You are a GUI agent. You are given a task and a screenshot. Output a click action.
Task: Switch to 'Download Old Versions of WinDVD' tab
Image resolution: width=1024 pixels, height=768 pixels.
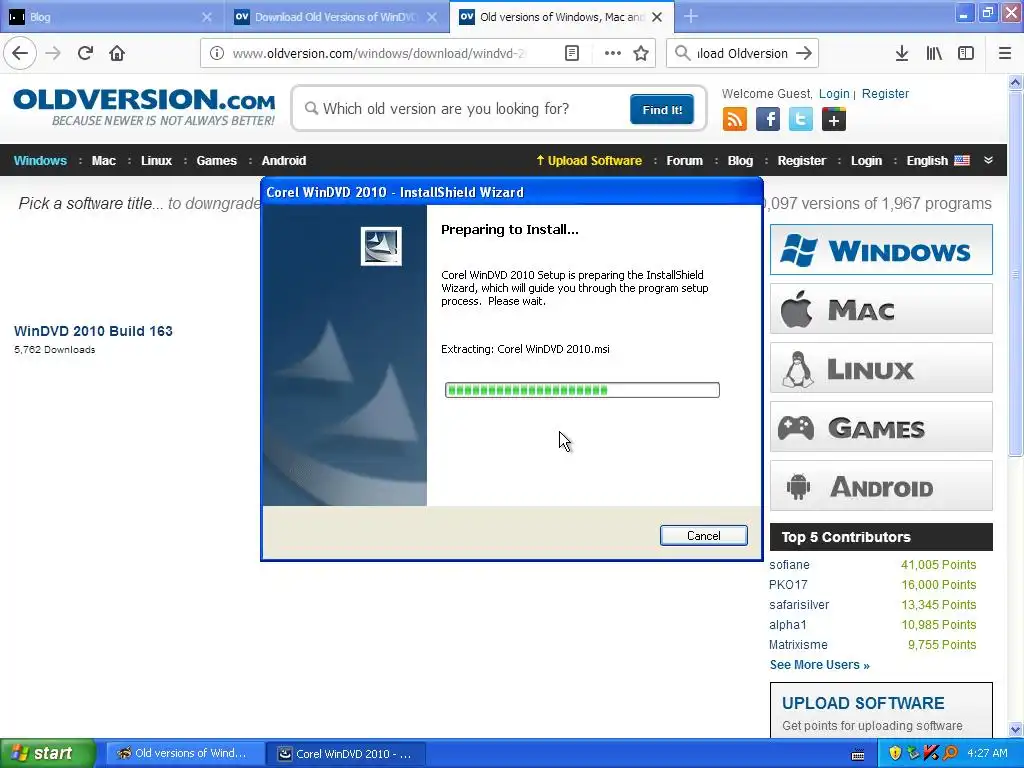pos(336,17)
